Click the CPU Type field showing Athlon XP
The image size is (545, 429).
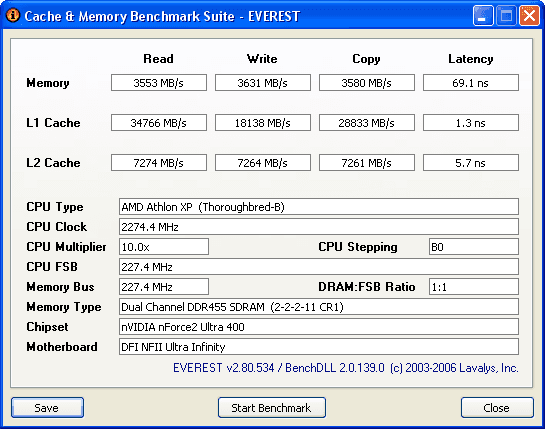319,207
